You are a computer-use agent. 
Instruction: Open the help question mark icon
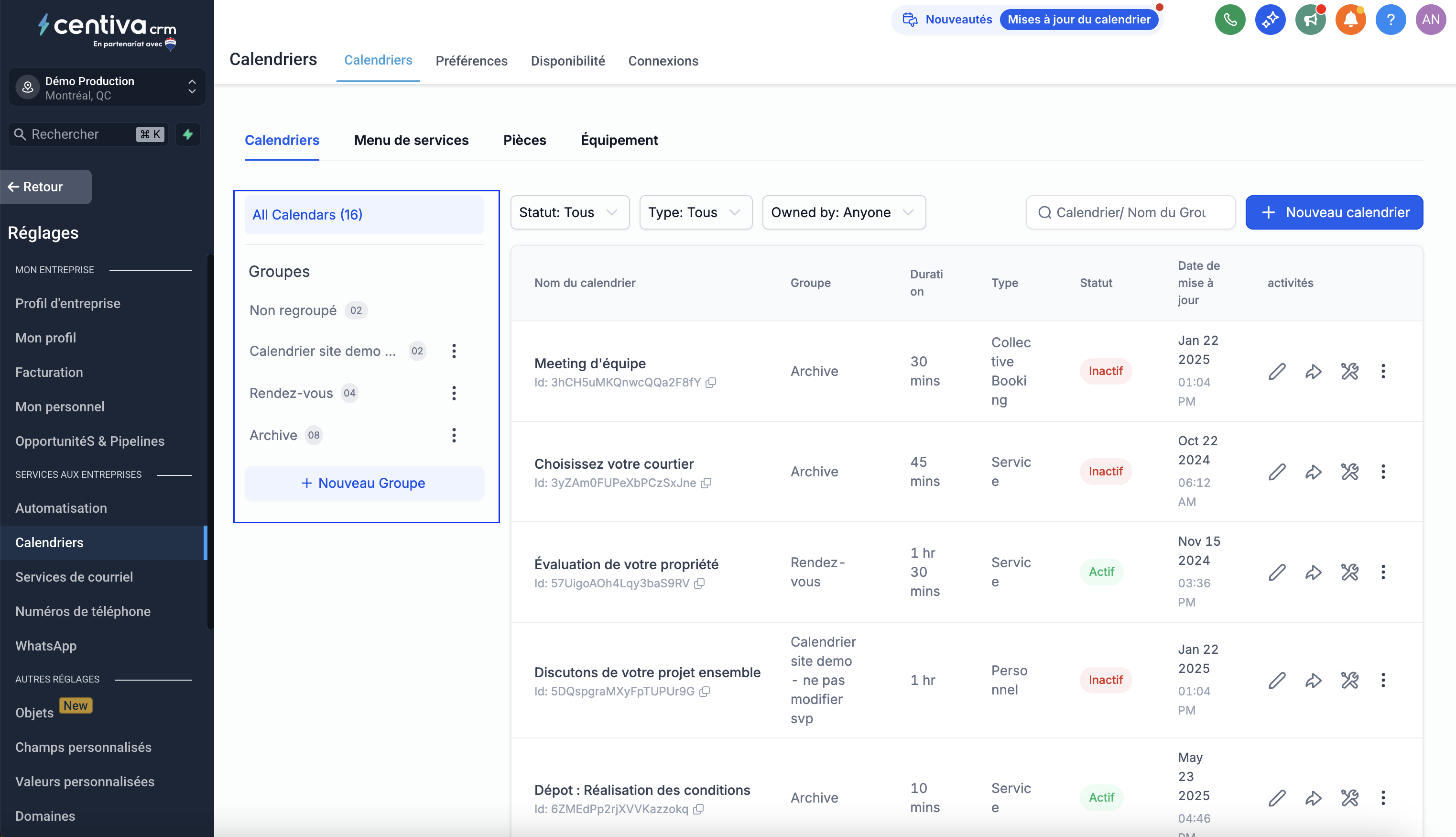[1391, 20]
